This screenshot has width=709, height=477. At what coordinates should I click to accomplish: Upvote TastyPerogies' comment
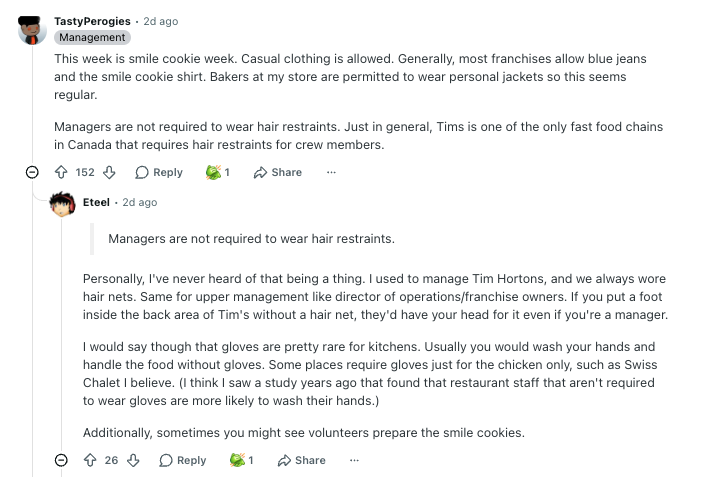coord(61,172)
